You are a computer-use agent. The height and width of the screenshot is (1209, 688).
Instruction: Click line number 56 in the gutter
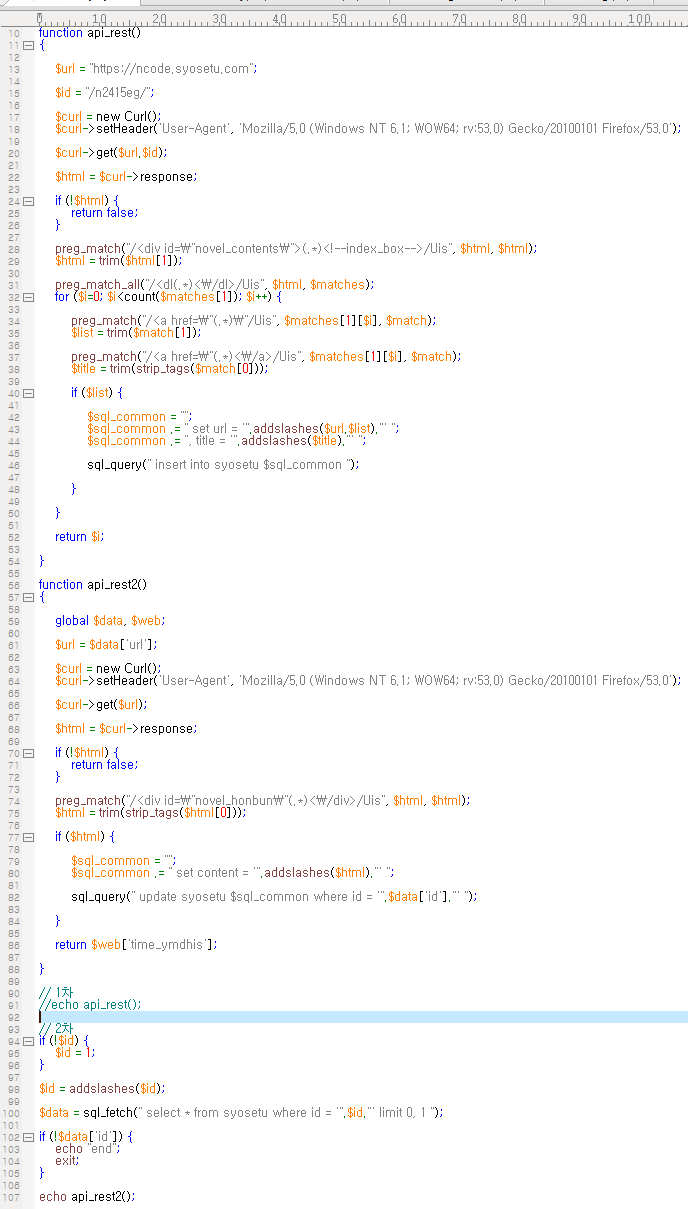coord(13,585)
